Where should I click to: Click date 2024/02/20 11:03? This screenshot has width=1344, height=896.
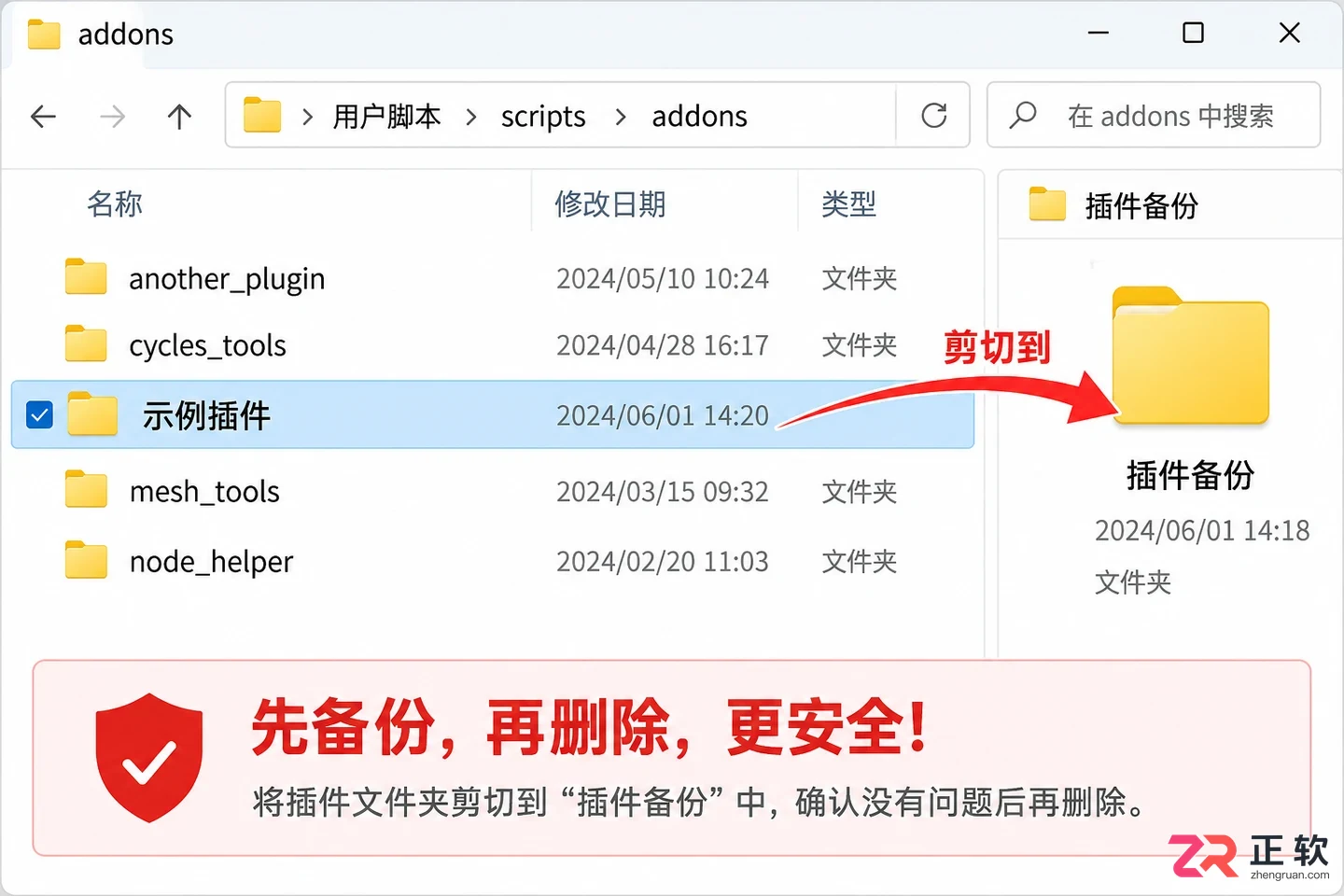[x=663, y=561]
